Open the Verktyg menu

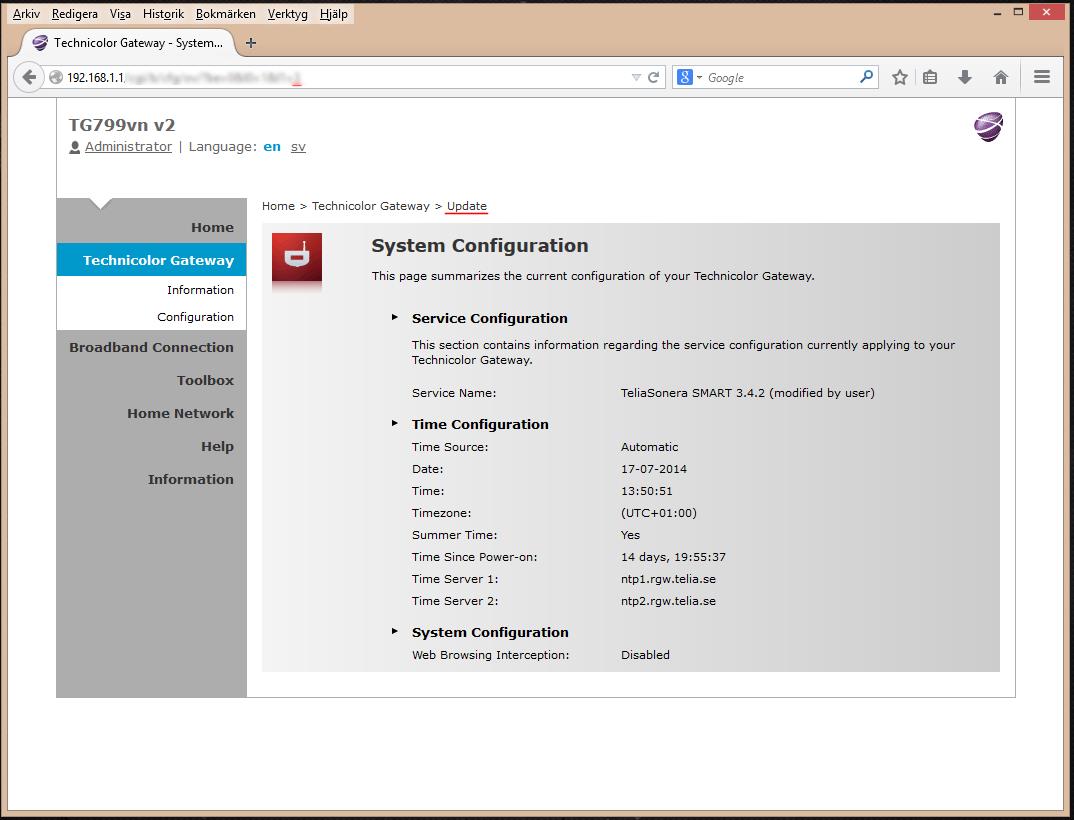point(287,14)
